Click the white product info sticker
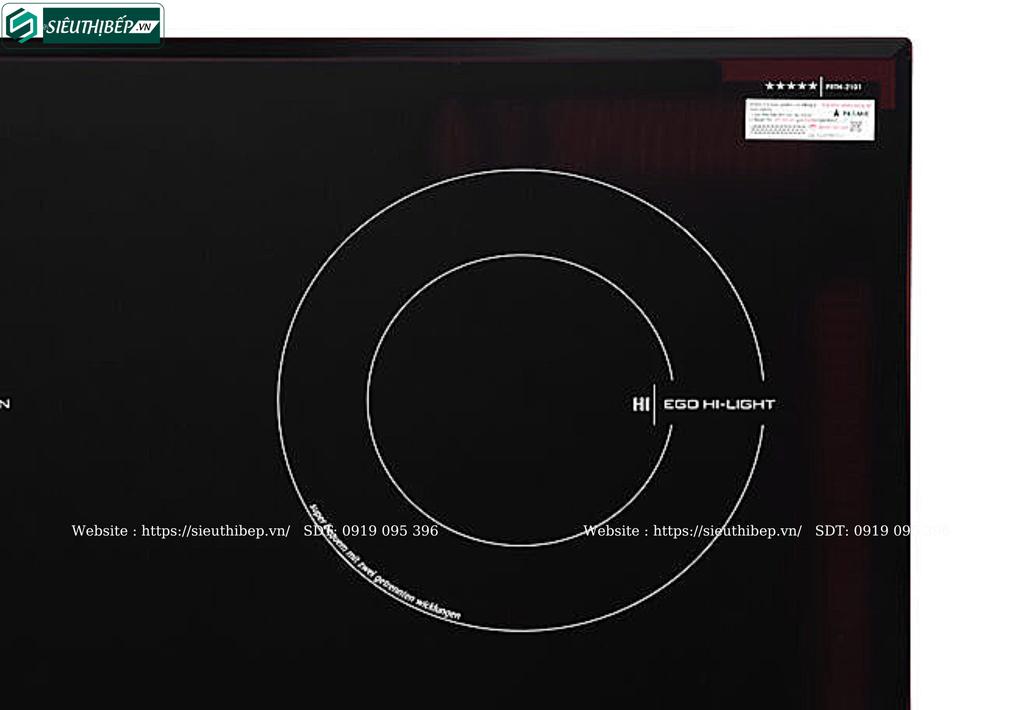Image resolution: width=1024 pixels, height=710 pixels. click(810, 118)
